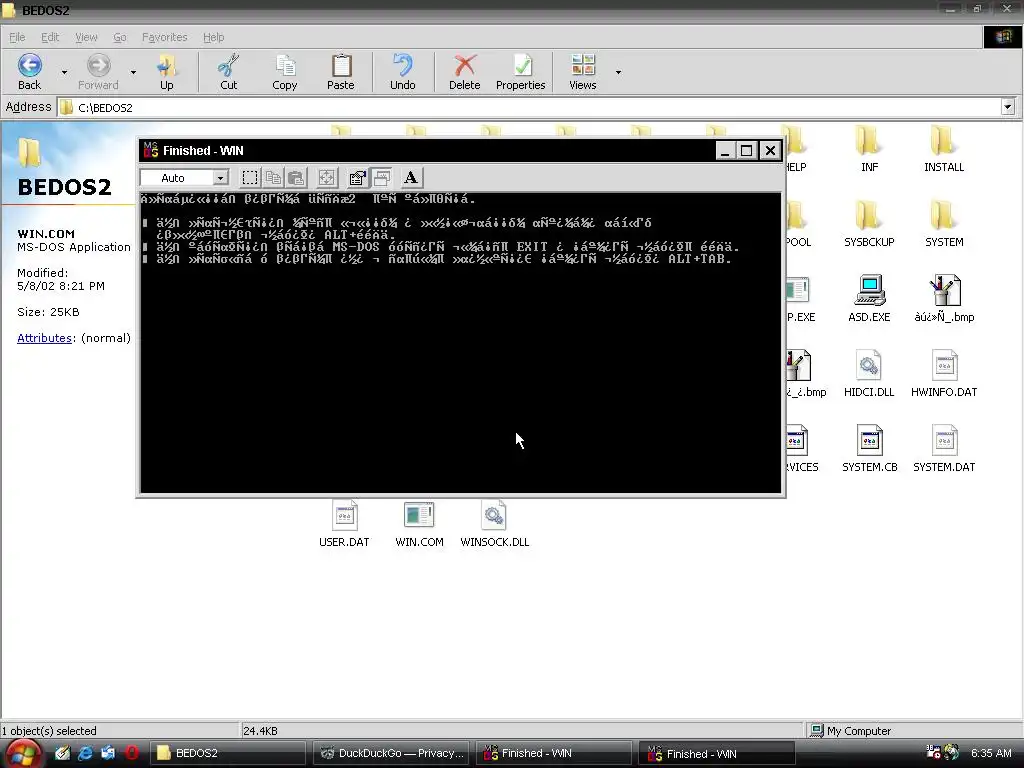Select the USER.DAT file

(344, 524)
